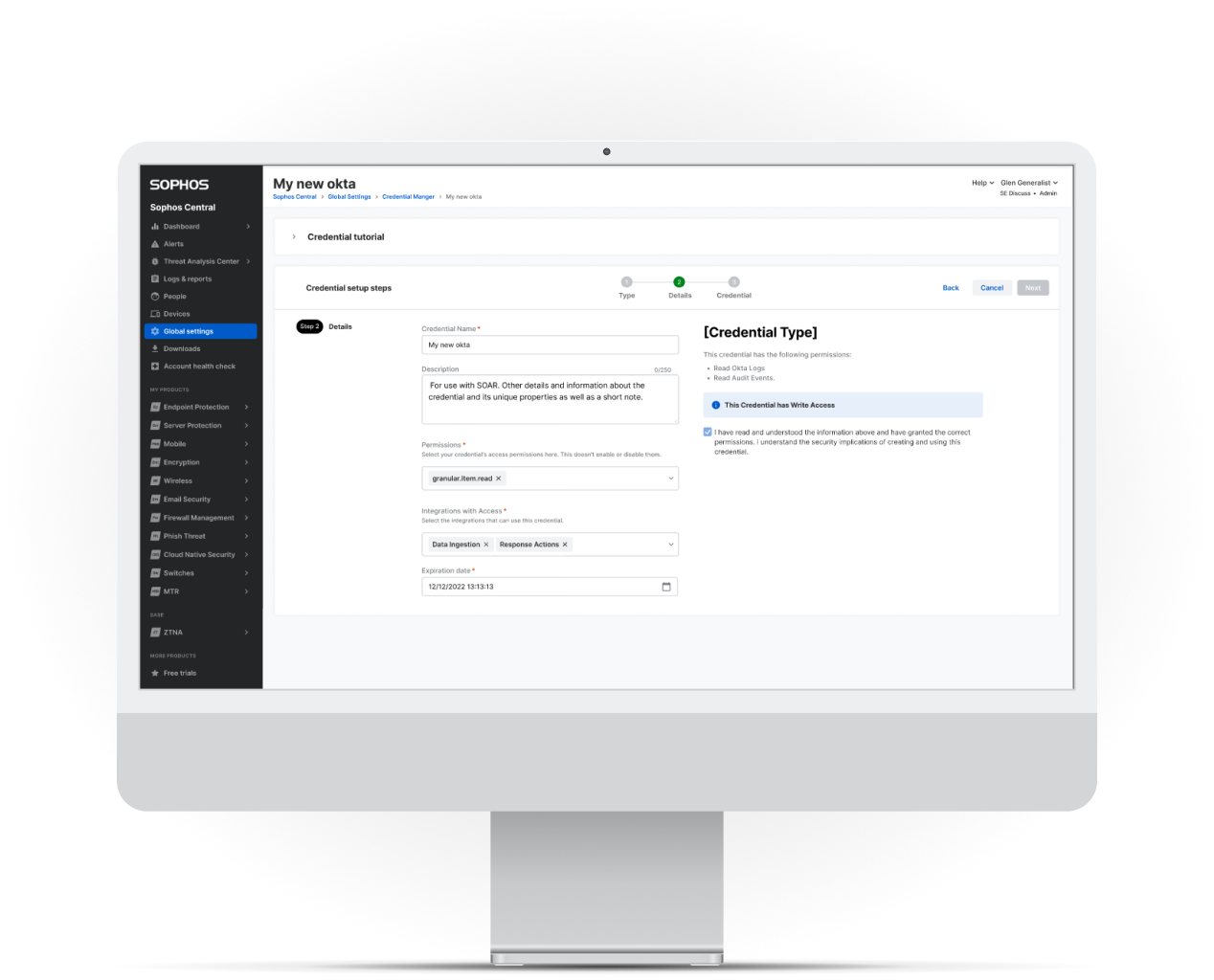Screen dimensions: 1214x980
Task: Click the Global Settings breadcrumb link
Action: [349, 197]
